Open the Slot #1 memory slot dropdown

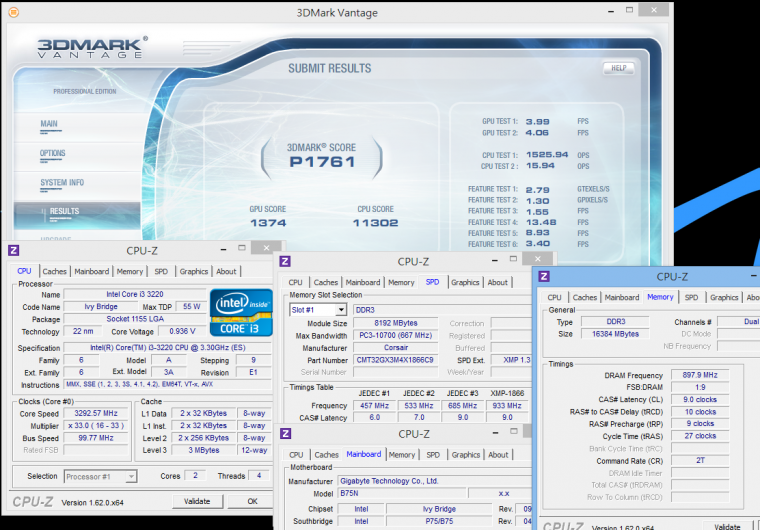tap(317, 310)
